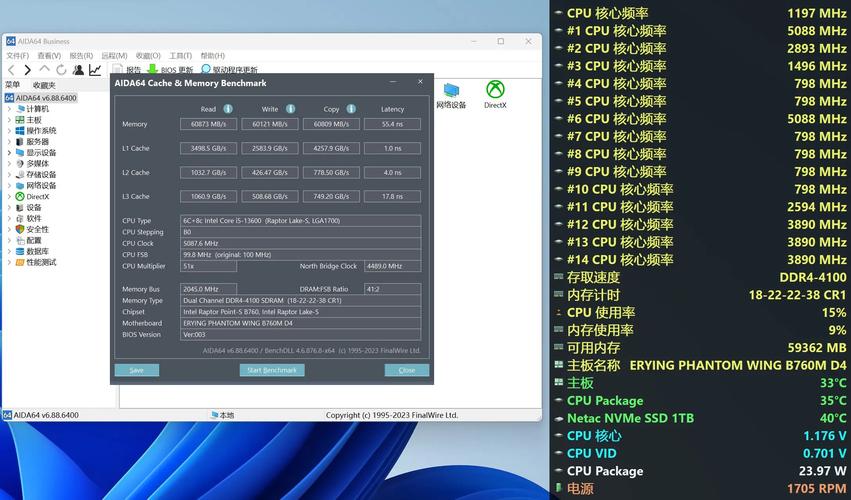Open the 网络设备 icon in main pane
This screenshot has height=500, width=851.
pyautogui.click(x=452, y=94)
